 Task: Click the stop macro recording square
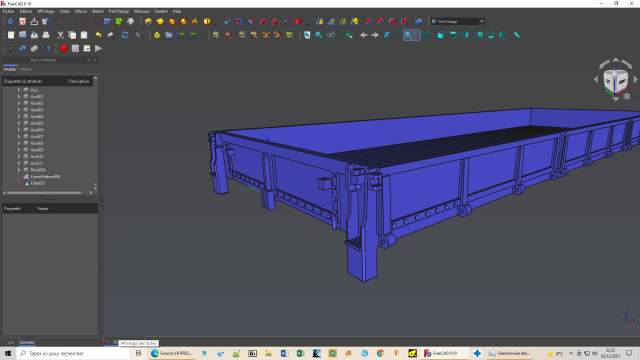click(x=75, y=49)
